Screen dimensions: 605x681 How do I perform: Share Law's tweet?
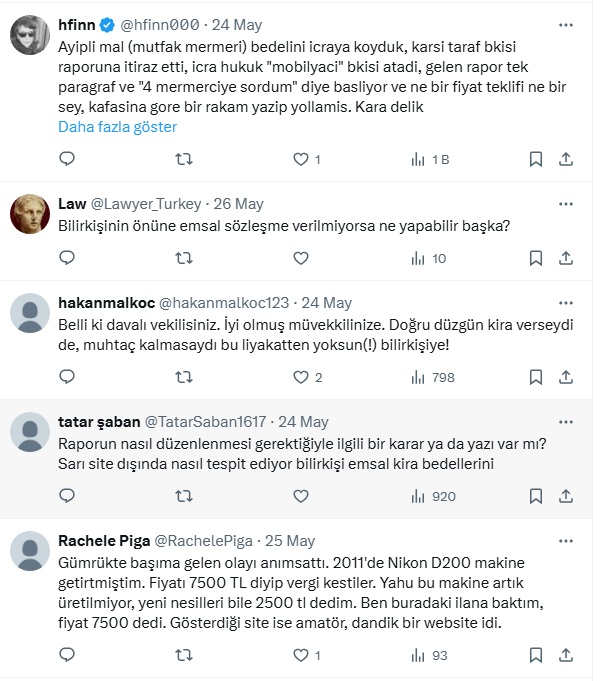tap(565, 258)
